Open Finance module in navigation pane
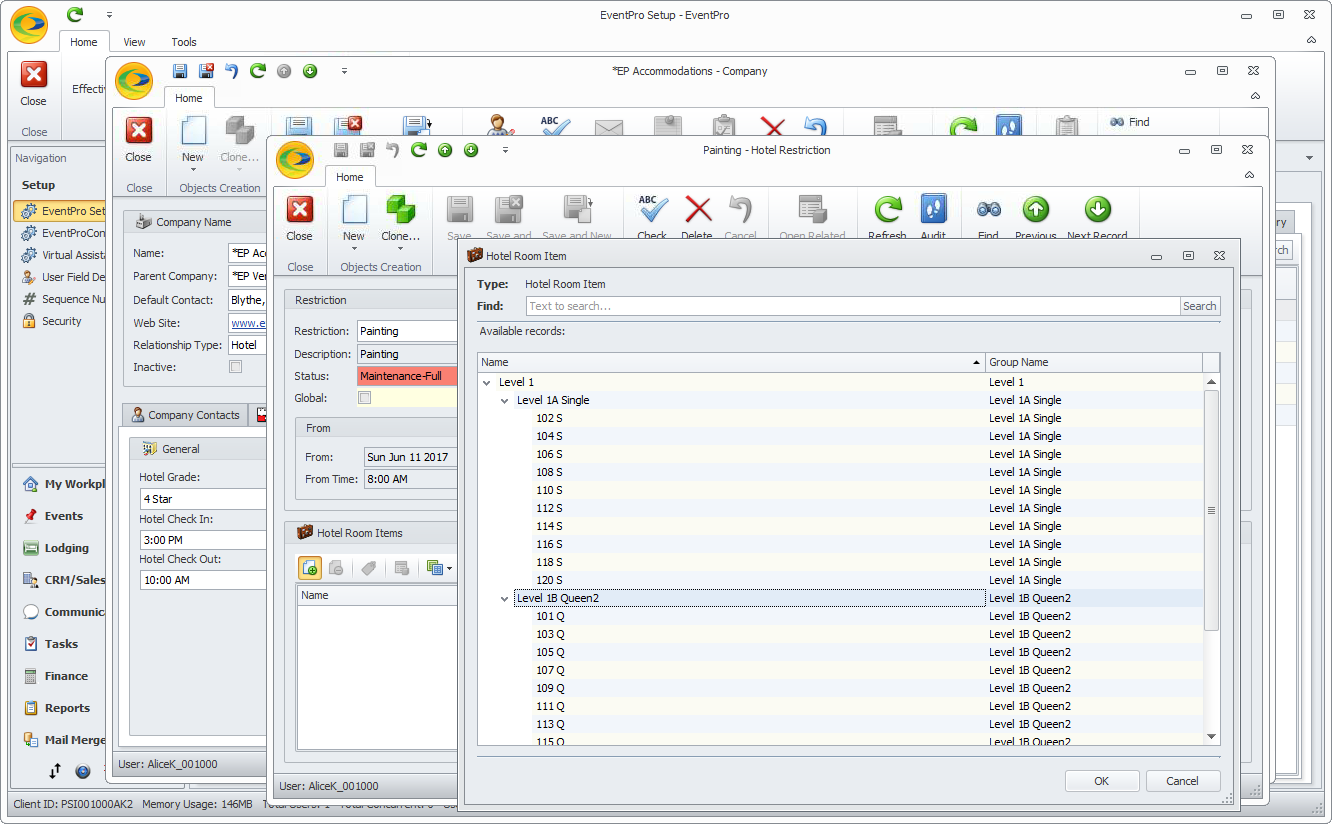This screenshot has width=1332, height=824. tap(66, 676)
